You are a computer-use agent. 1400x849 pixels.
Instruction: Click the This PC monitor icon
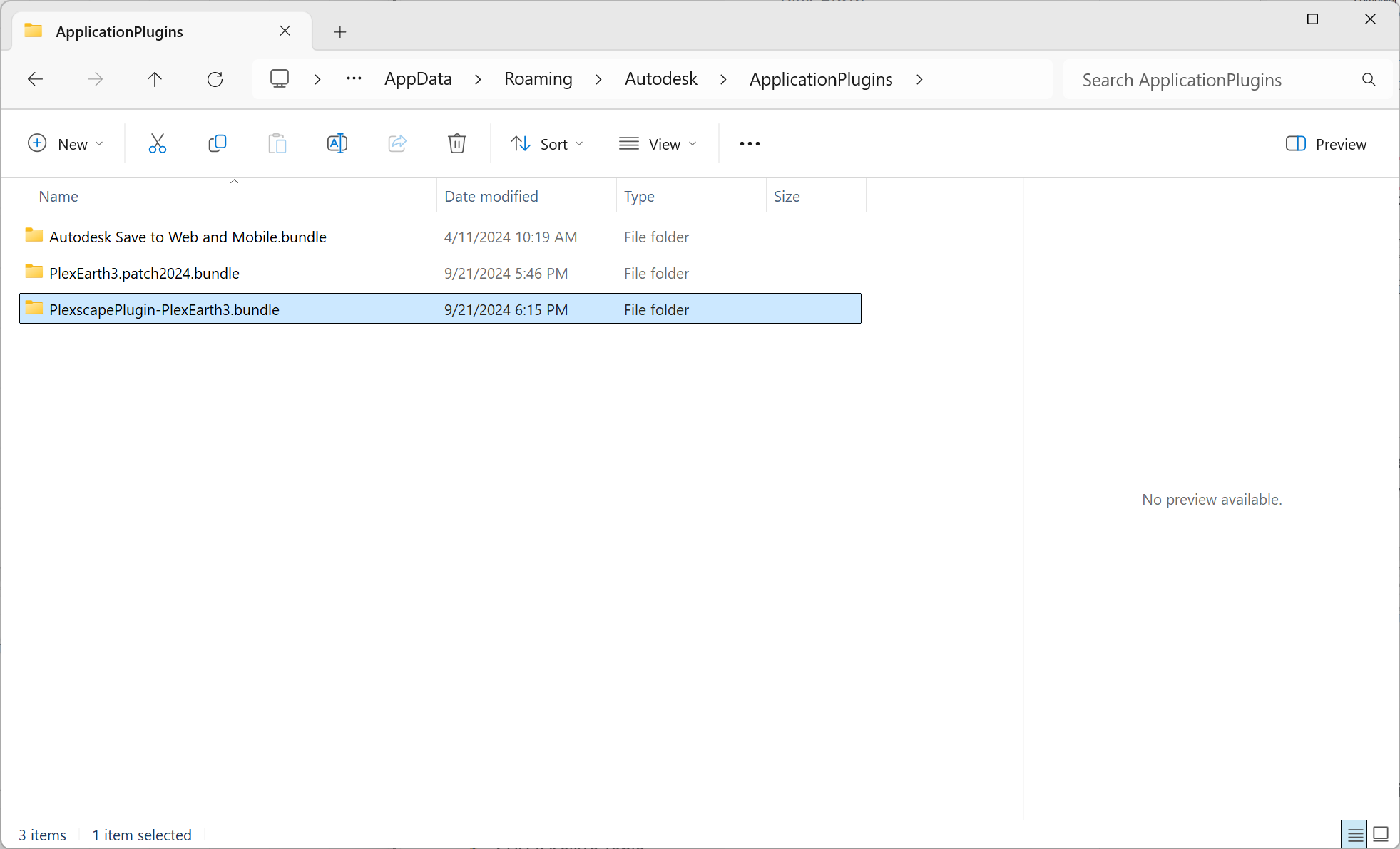coord(280,78)
